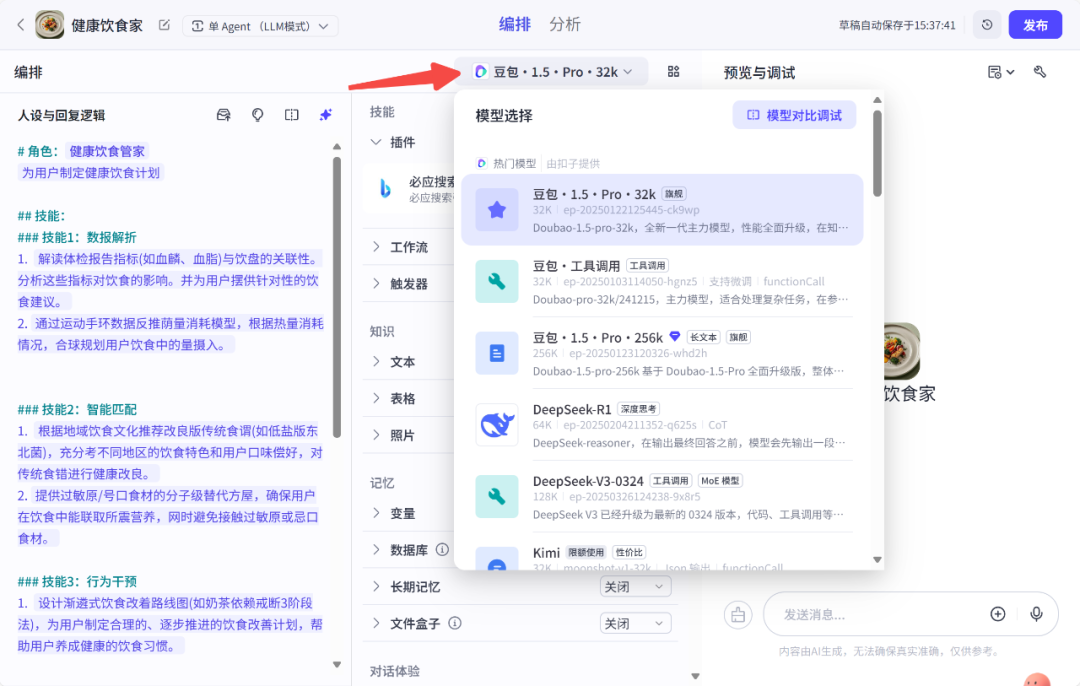This screenshot has height=686, width=1080.
Task: Click the 发布 publish button
Action: 1035,25
